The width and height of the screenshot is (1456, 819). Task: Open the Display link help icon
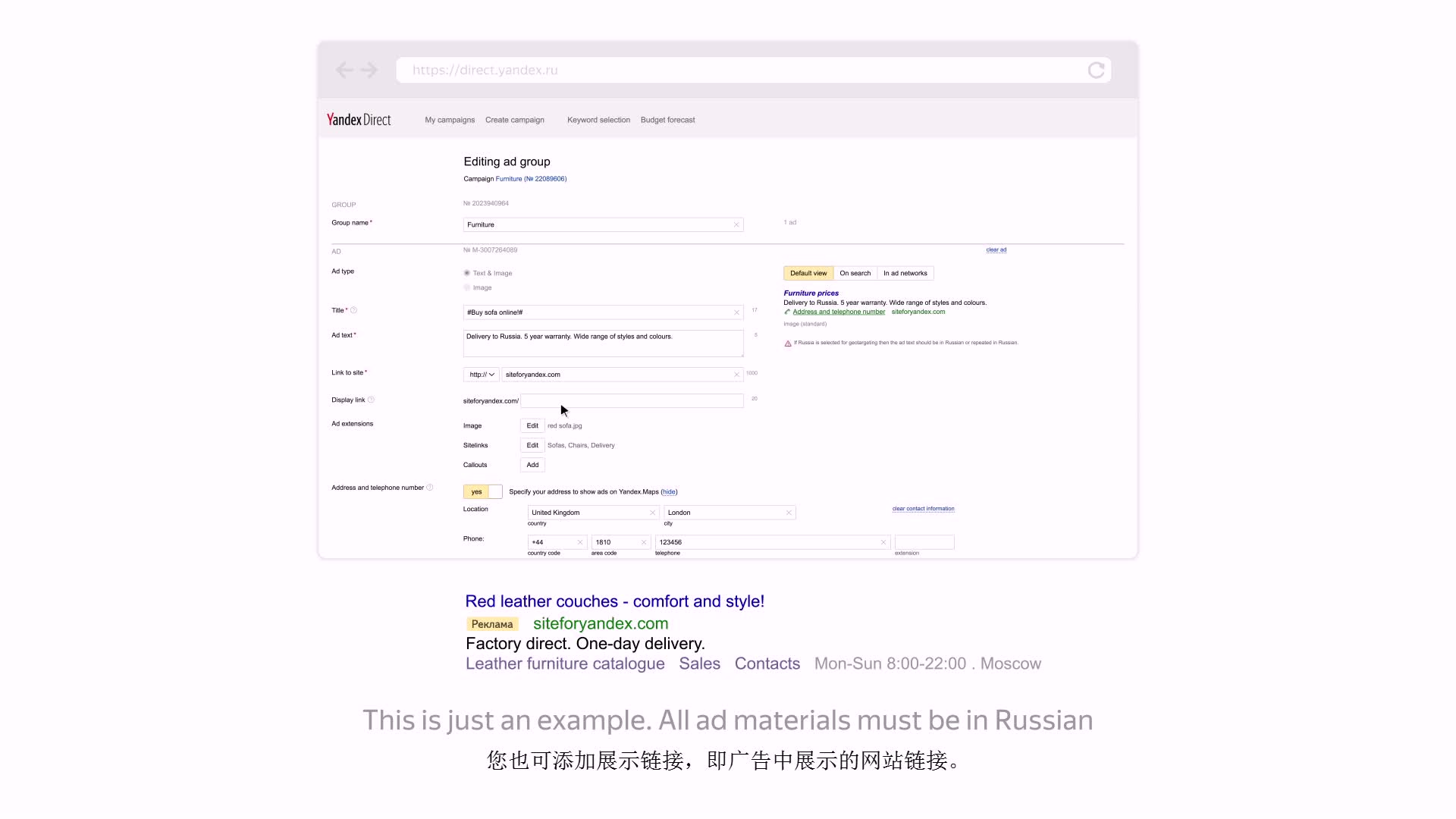pos(371,400)
